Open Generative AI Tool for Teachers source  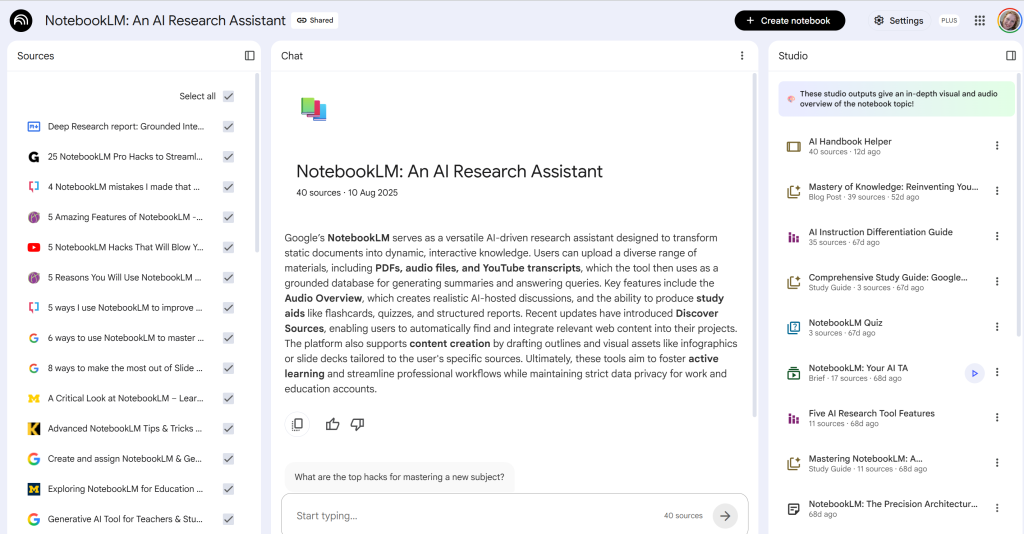click(x=124, y=519)
